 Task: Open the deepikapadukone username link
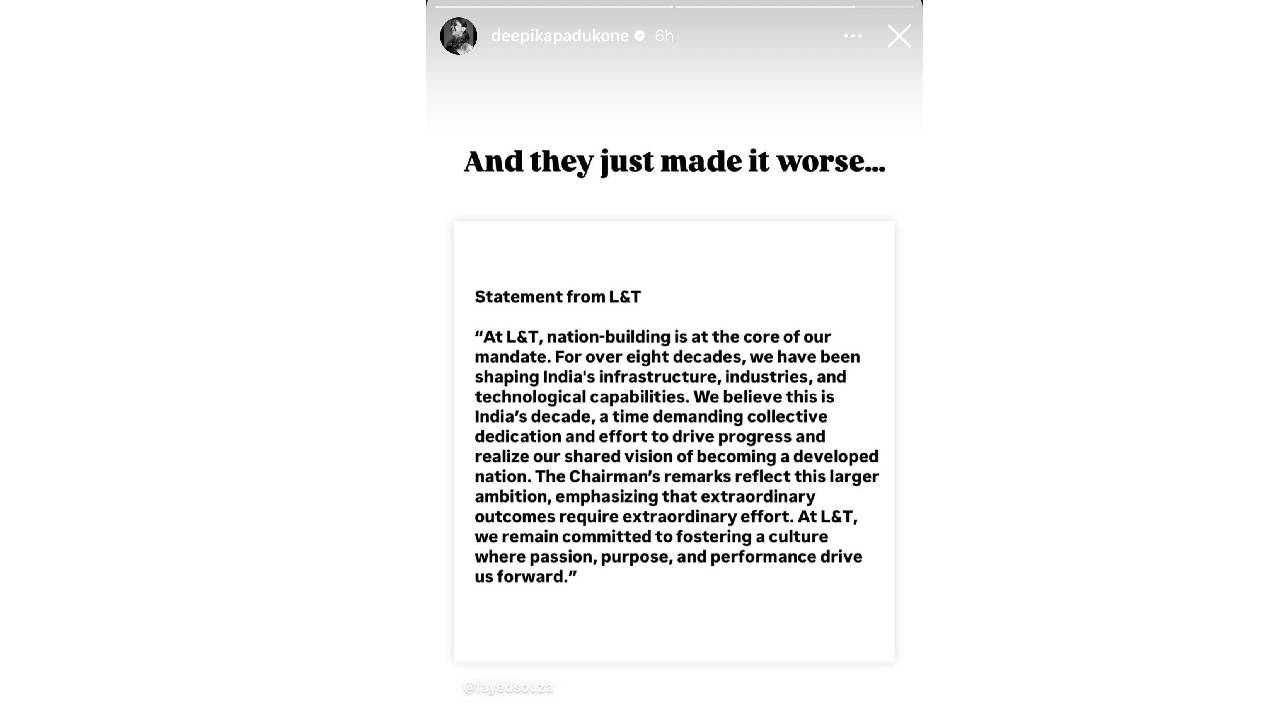pyautogui.click(x=559, y=36)
